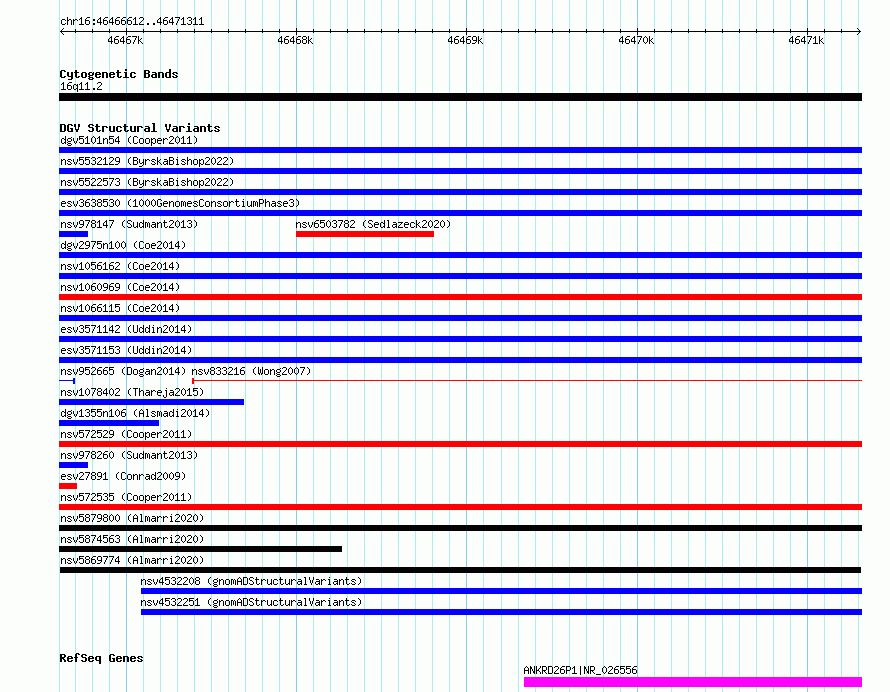Select variant nsv1056162 (Coe2014)
The image size is (890, 692).
pyautogui.click(x=120, y=266)
